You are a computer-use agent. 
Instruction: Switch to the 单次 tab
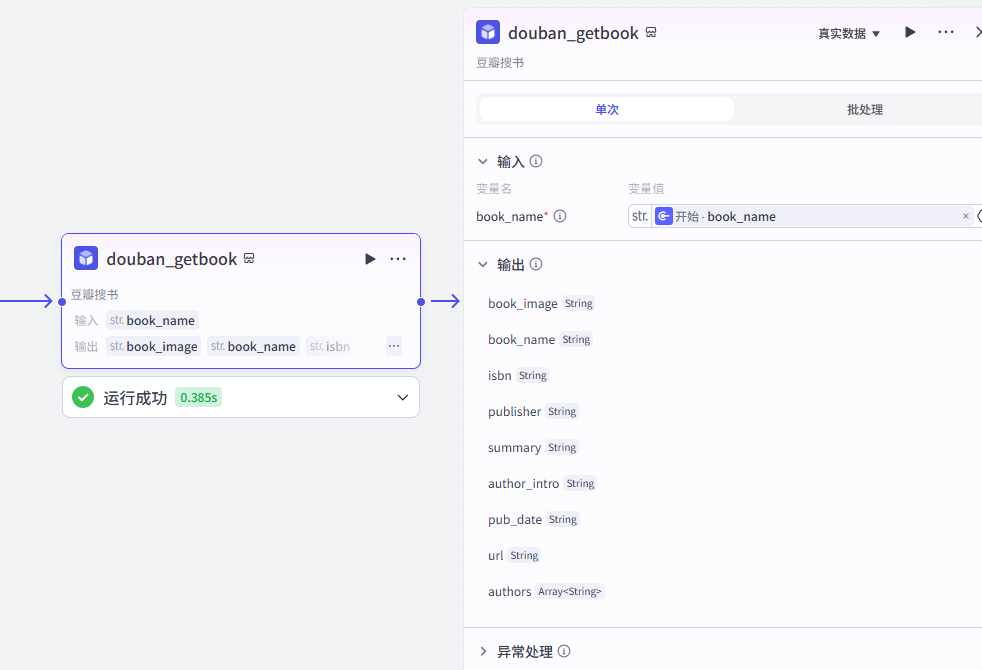(x=607, y=109)
